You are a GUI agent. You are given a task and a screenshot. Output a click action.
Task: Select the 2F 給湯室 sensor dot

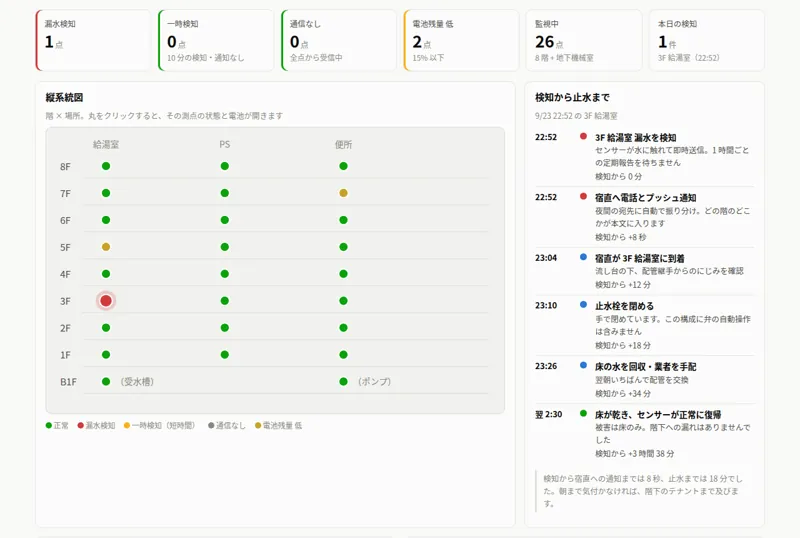pyautogui.click(x=106, y=328)
